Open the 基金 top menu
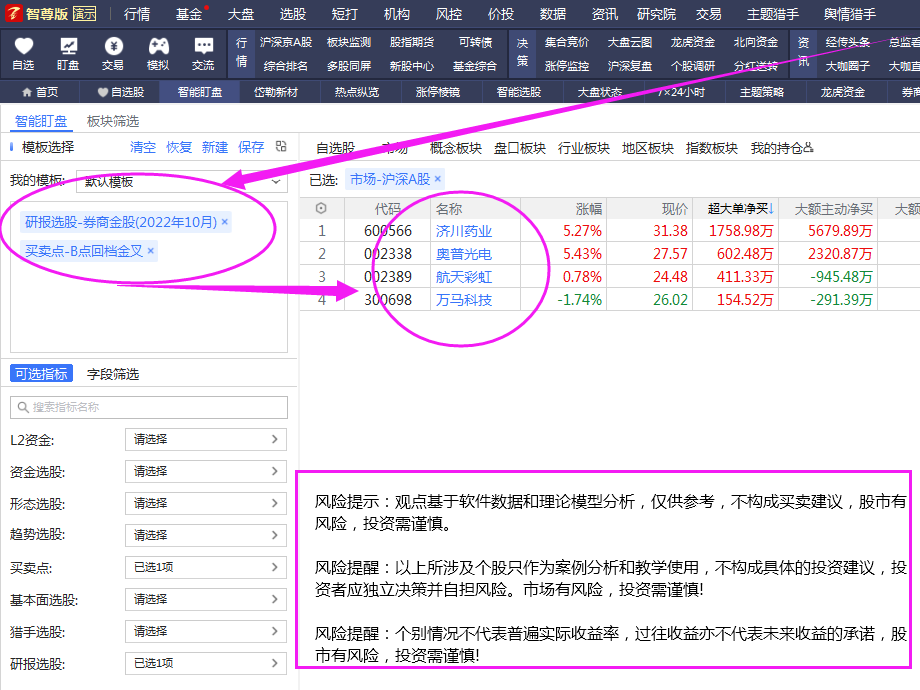 (x=189, y=14)
